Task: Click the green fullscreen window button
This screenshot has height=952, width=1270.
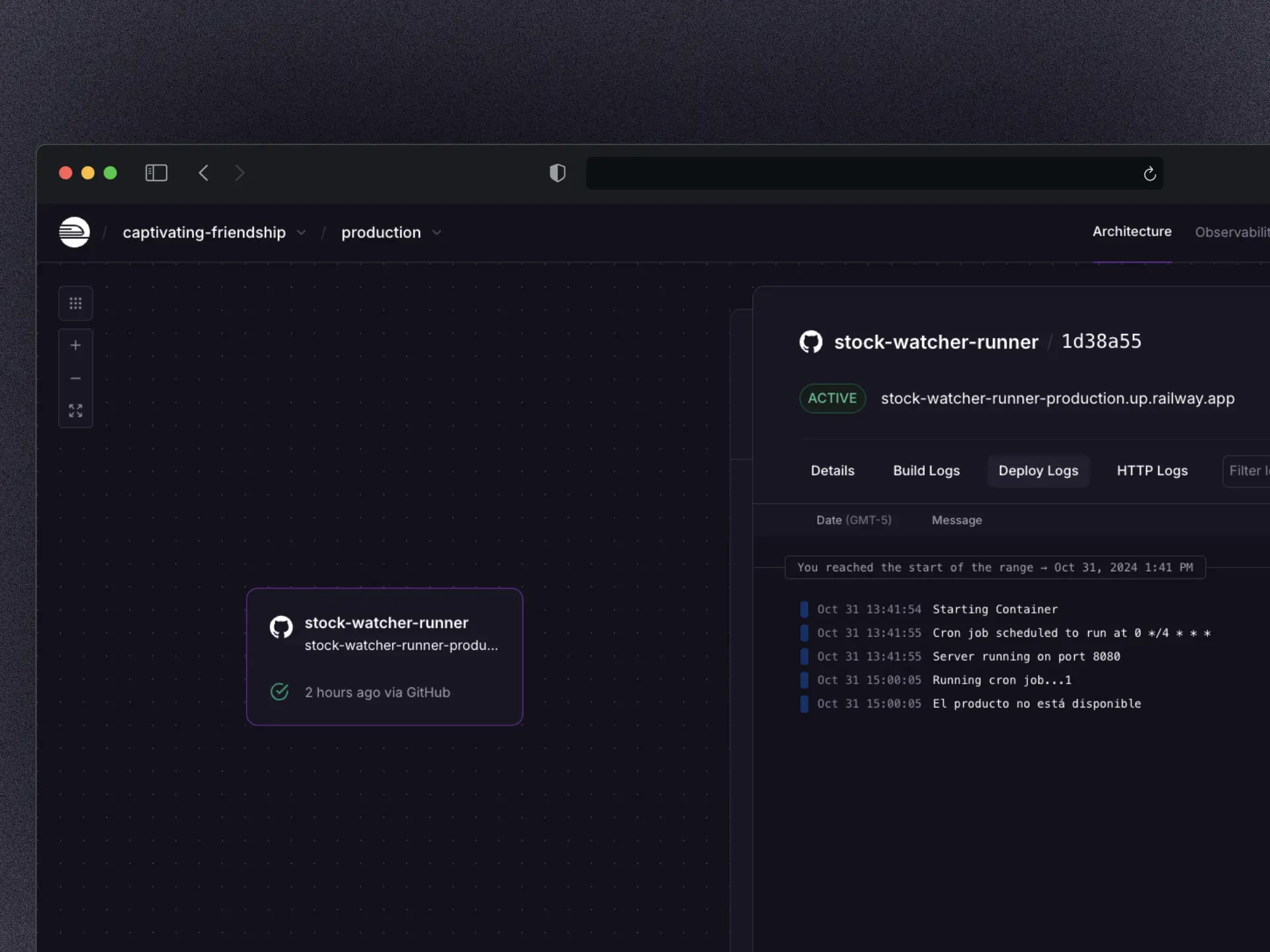Action: tap(110, 173)
